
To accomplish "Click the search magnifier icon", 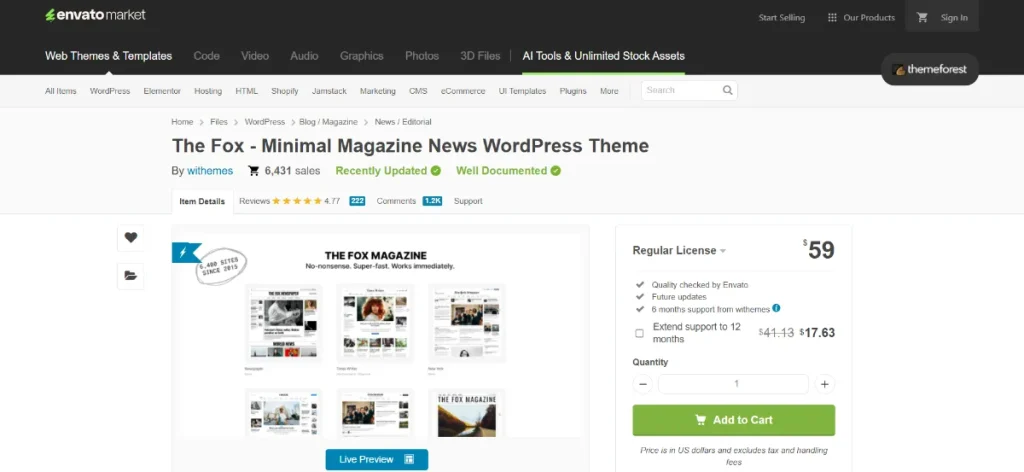I will pos(728,90).
